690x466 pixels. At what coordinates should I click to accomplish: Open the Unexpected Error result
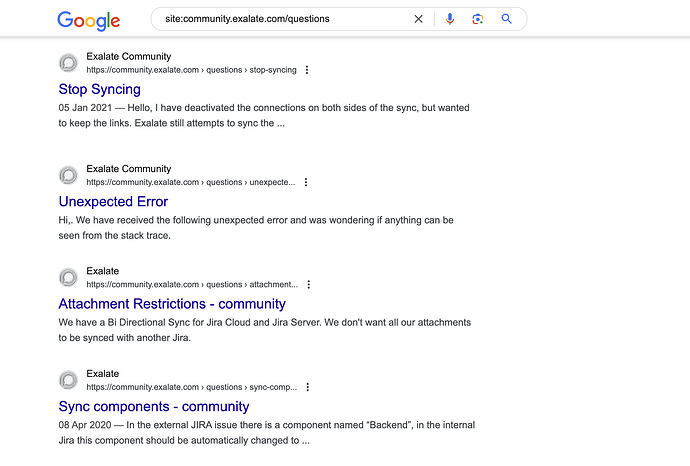pyautogui.click(x=113, y=202)
